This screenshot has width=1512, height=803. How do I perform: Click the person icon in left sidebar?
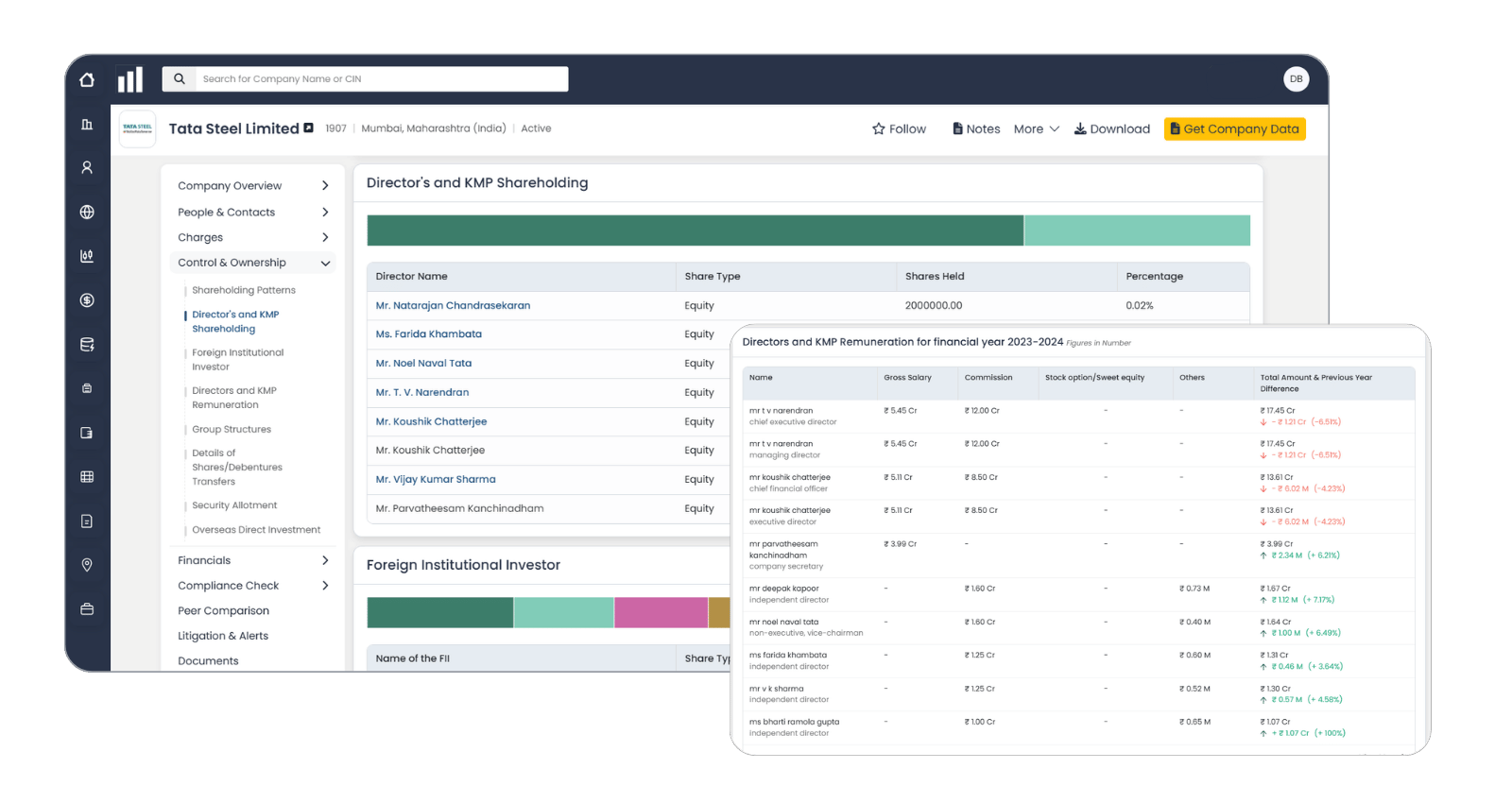(87, 167)
